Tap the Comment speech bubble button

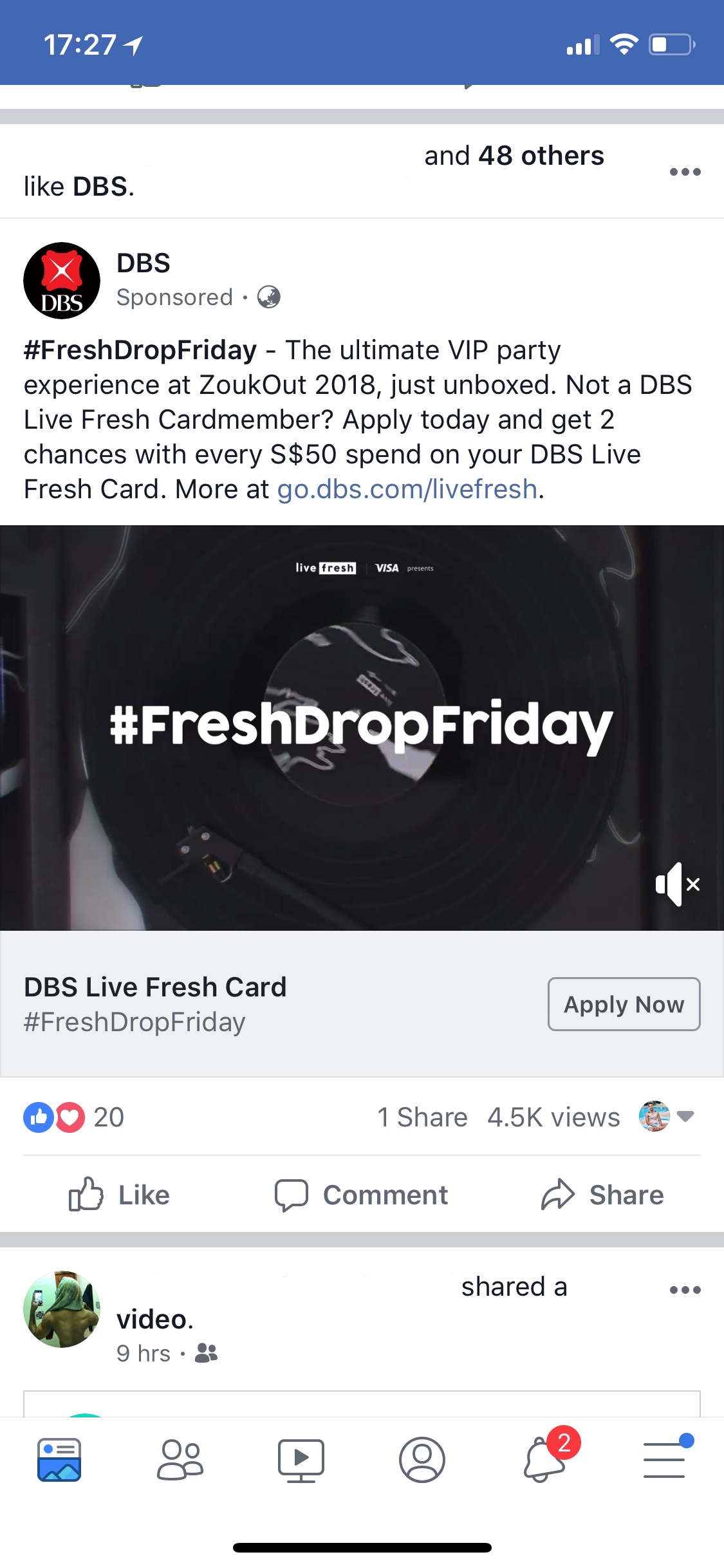361,1195
